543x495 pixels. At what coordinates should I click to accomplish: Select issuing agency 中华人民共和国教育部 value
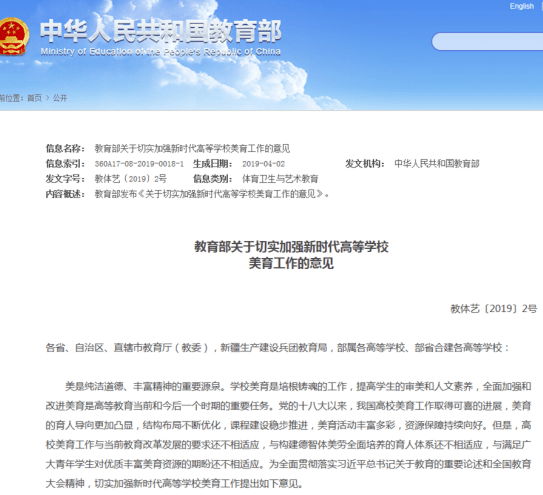pos(437,163)
